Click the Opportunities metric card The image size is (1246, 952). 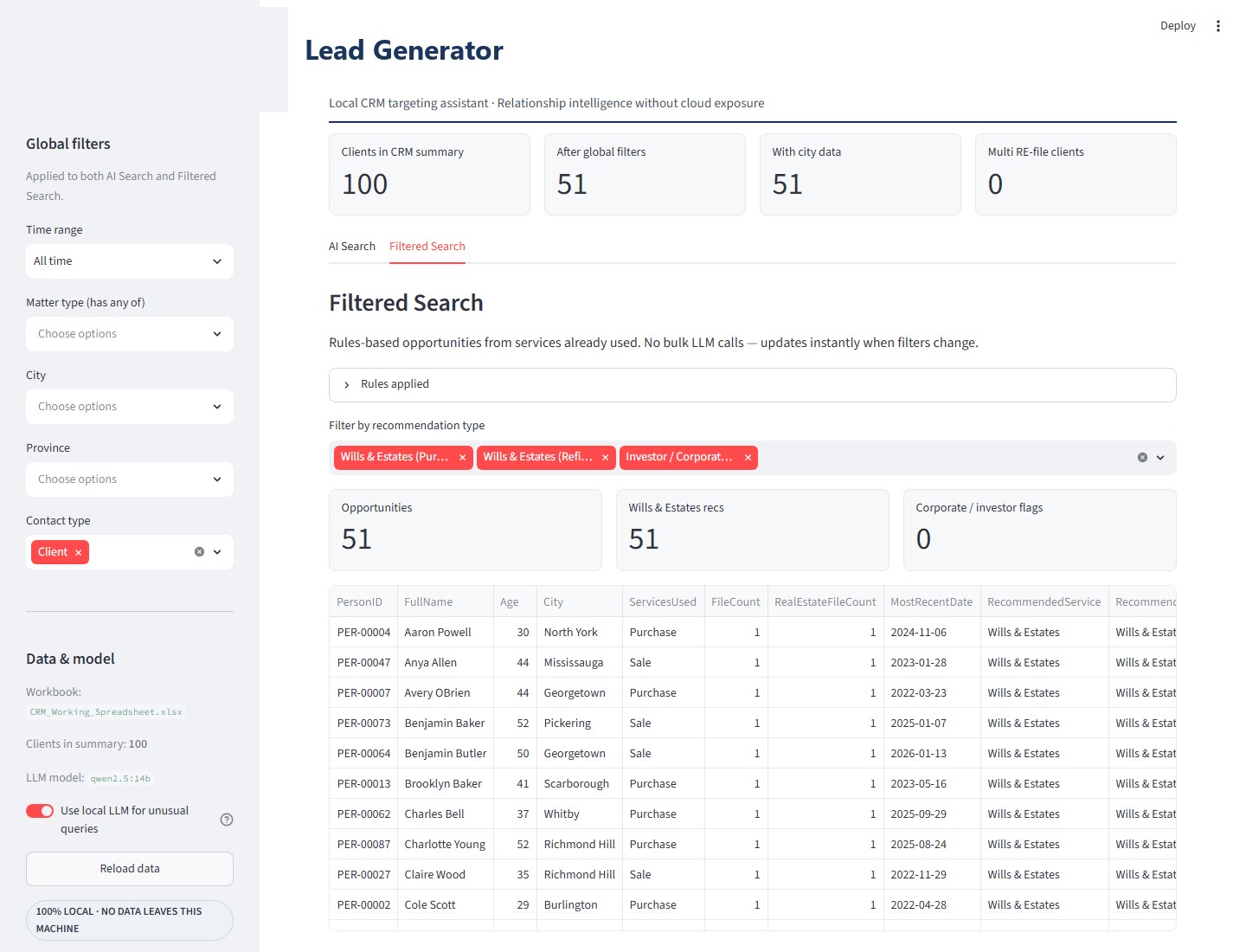465,530
